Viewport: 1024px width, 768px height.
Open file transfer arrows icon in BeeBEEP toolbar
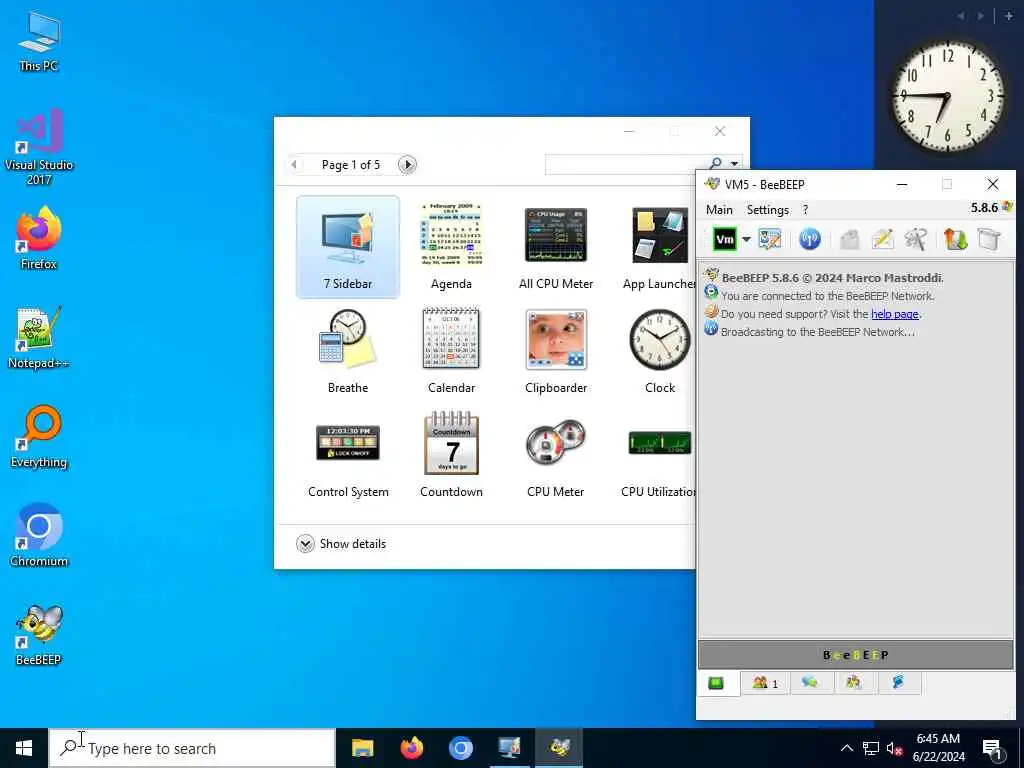[955, 239]
